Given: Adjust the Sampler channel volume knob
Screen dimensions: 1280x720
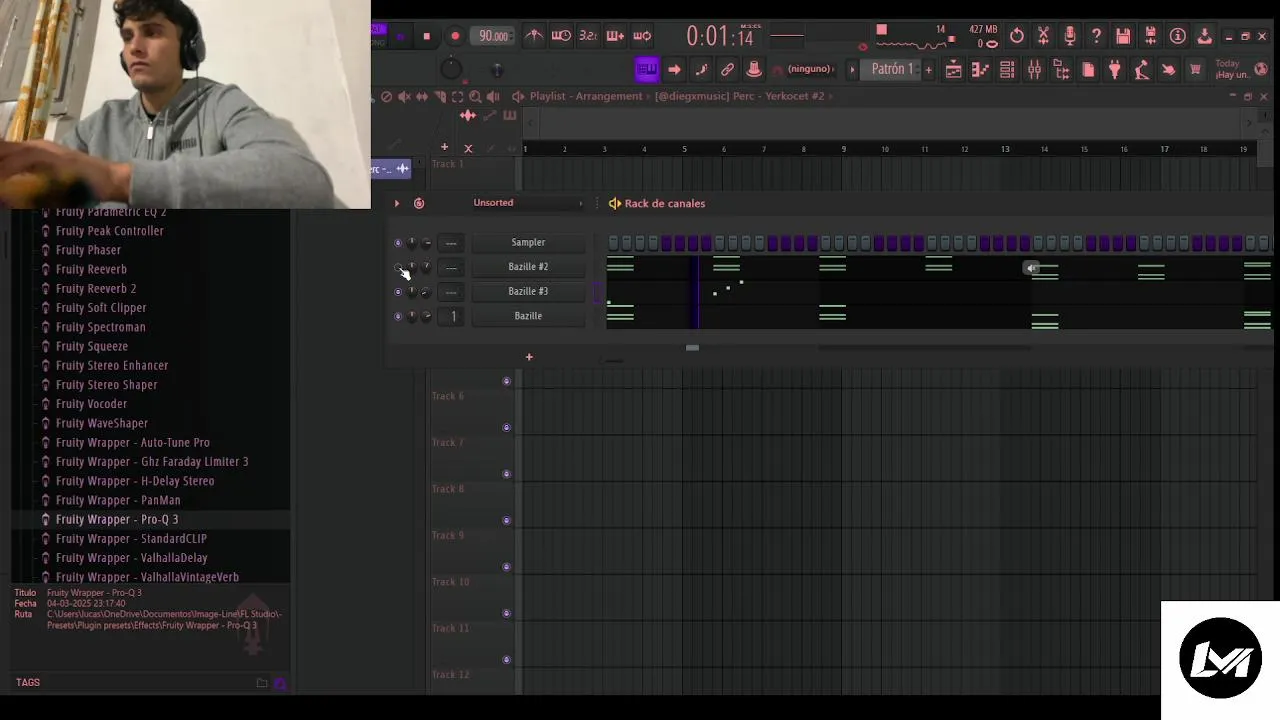Looking at the screenshot, I should click(426, 243).
